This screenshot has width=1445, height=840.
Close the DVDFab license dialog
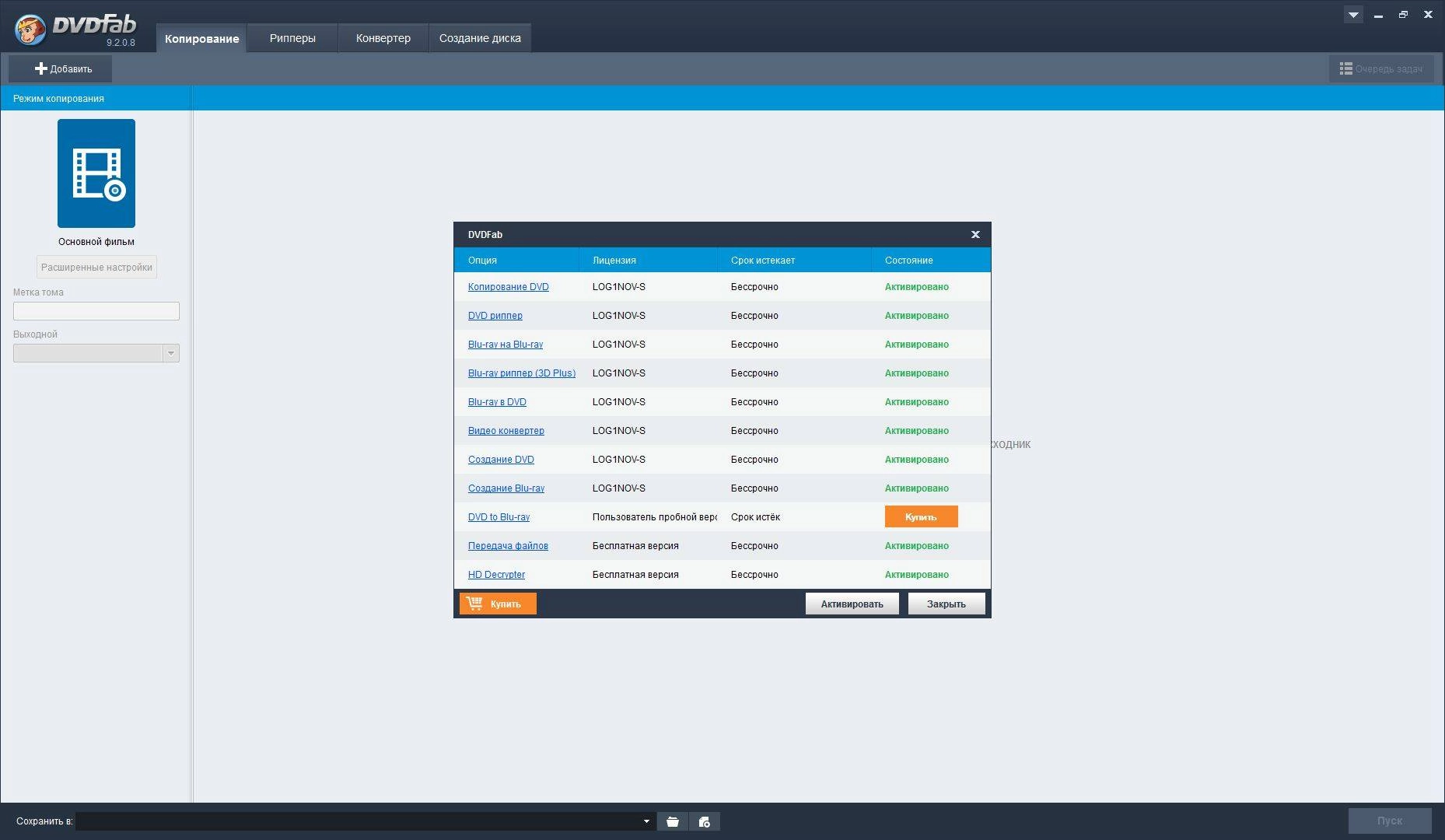pyautogui.click(x=975, y=234)
